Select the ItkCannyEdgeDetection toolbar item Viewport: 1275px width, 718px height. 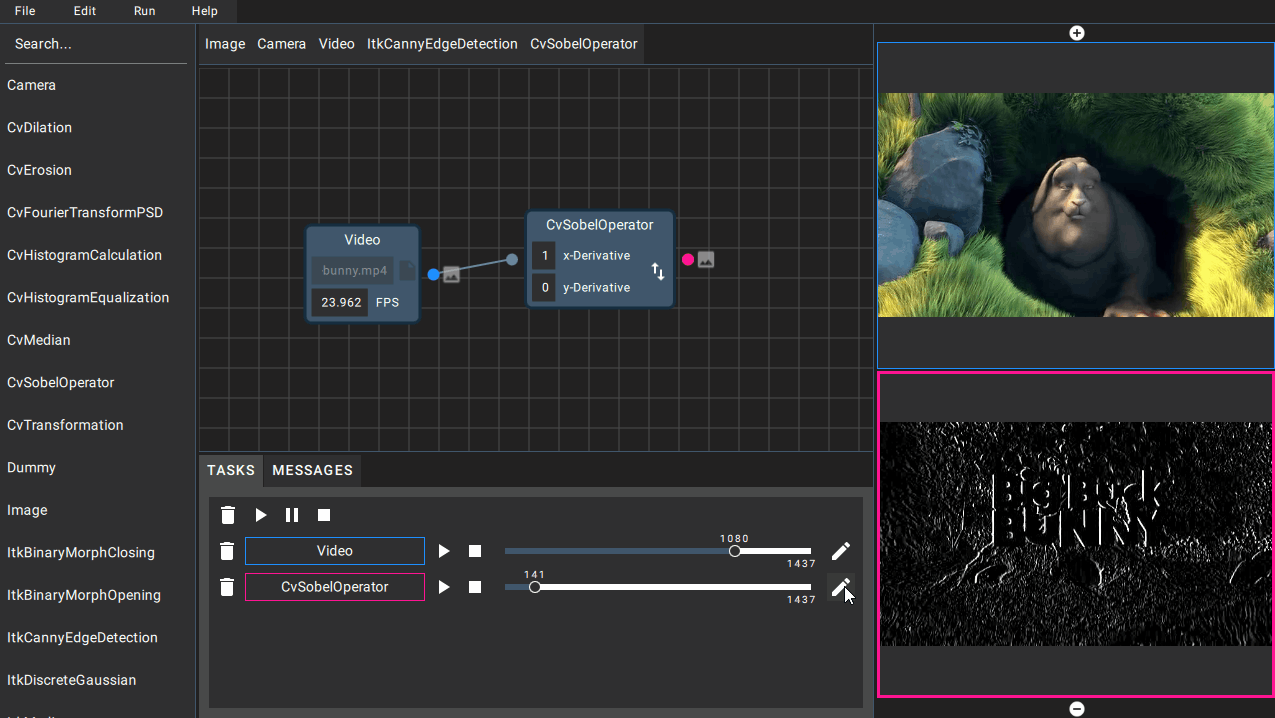pyautogui.click(x=442, y=44)
